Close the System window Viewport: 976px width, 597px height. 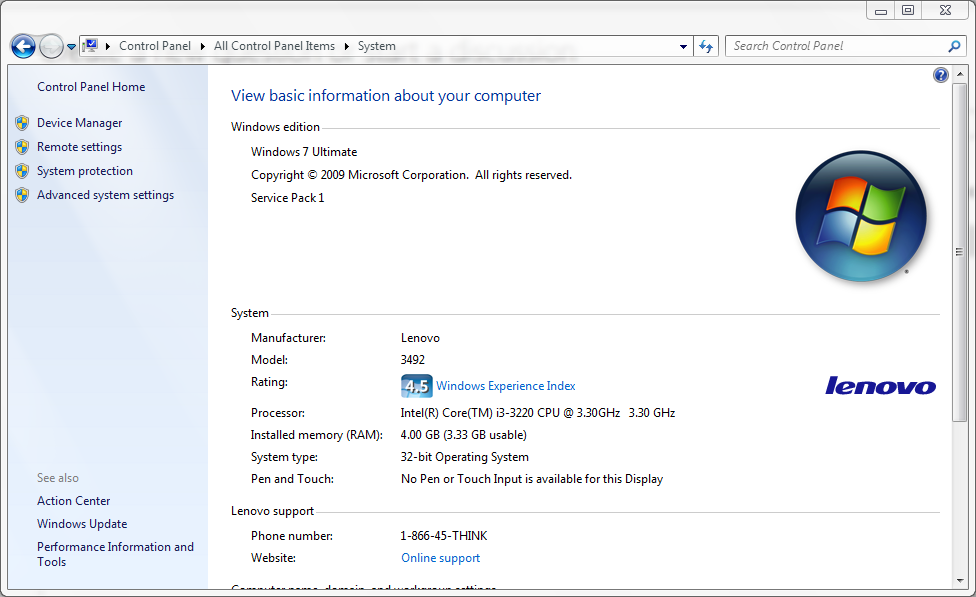click(x=946, y=11)
